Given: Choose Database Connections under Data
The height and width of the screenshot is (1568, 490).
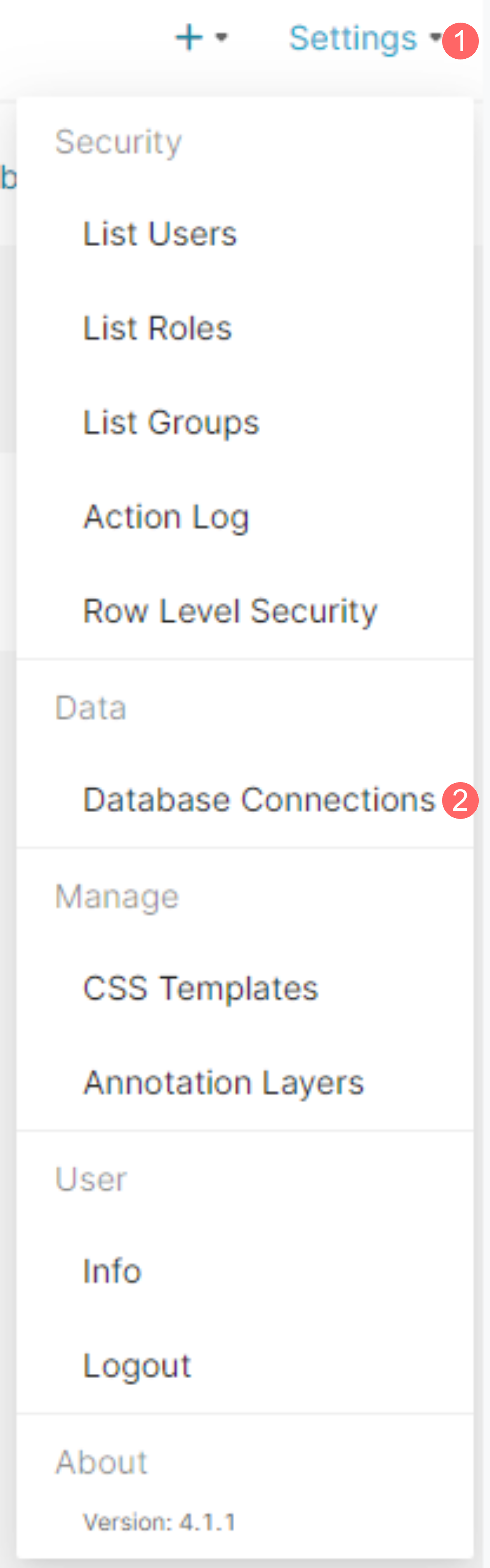Looking at the screenshot, I should (x=259, y=800).
